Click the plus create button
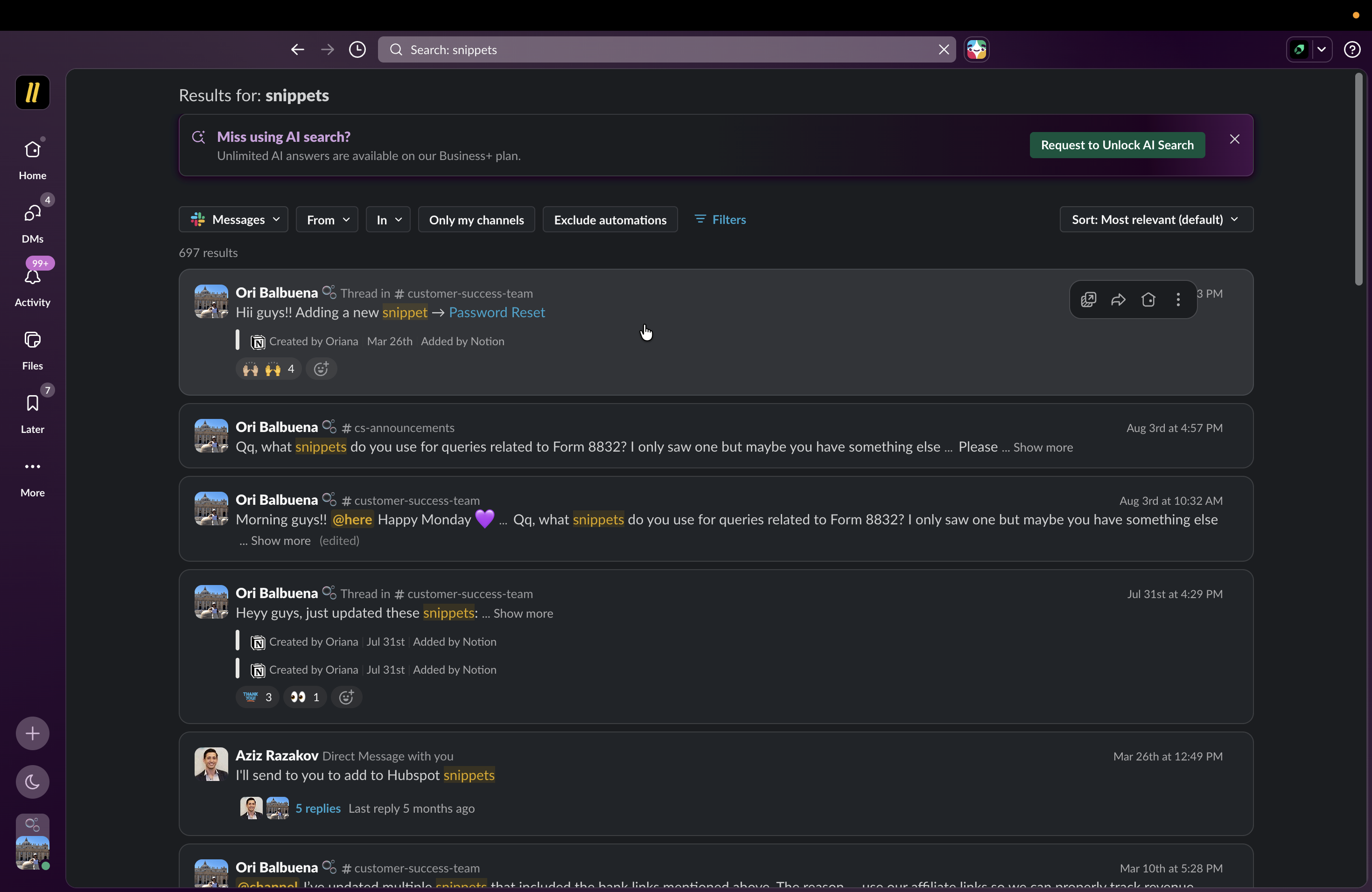The image size is (1372, 892). (x=32, y=733)
